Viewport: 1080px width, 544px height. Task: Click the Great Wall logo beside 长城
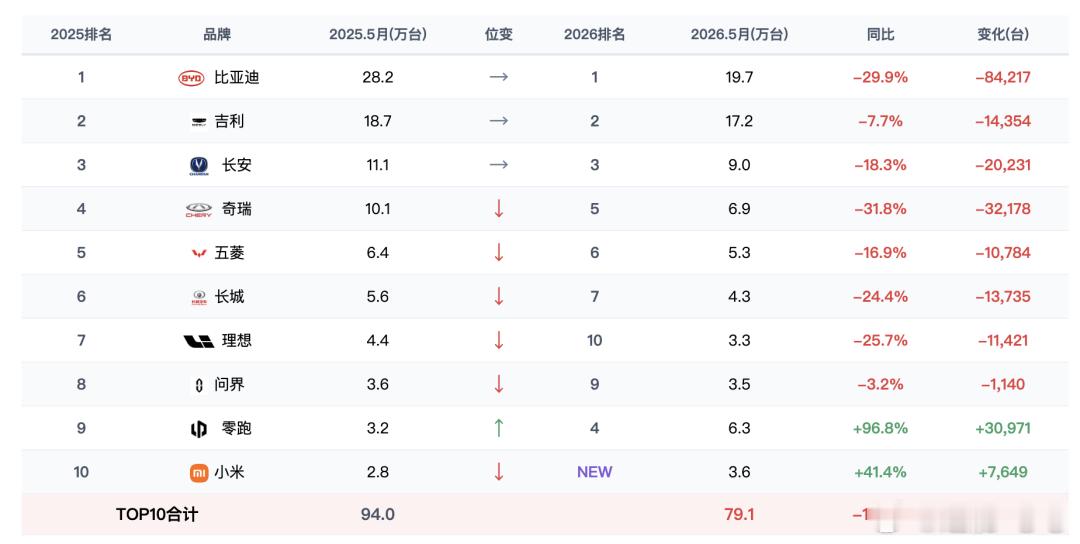coord(199,297)
